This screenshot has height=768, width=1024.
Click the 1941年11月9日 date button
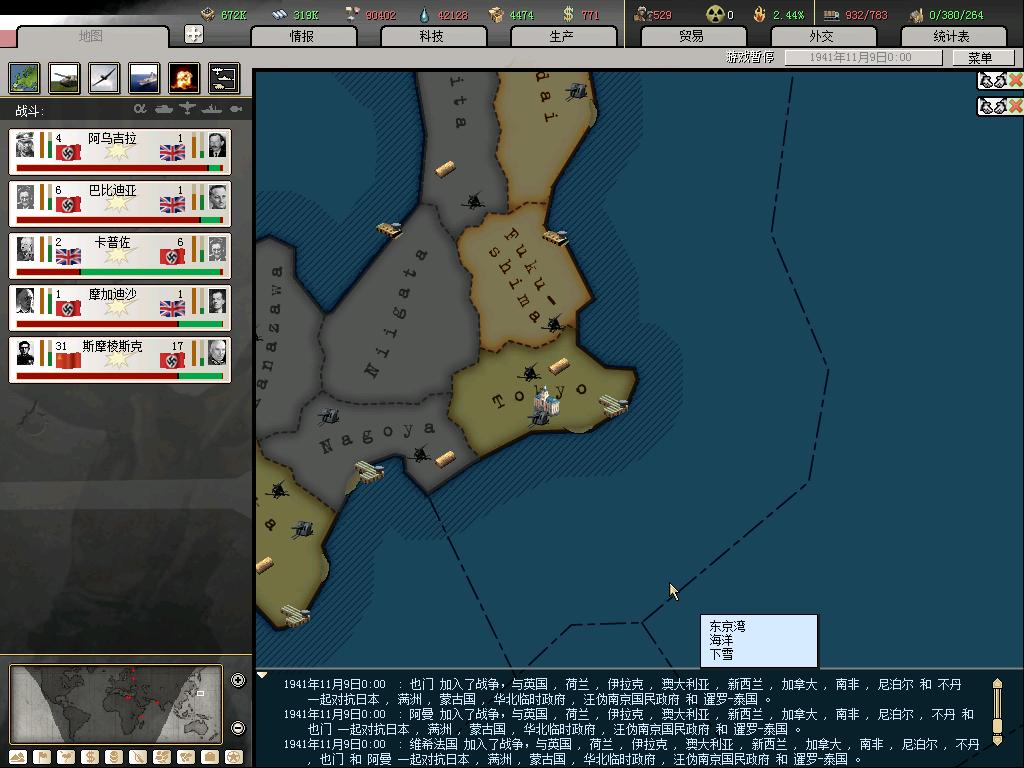point(863,58)
